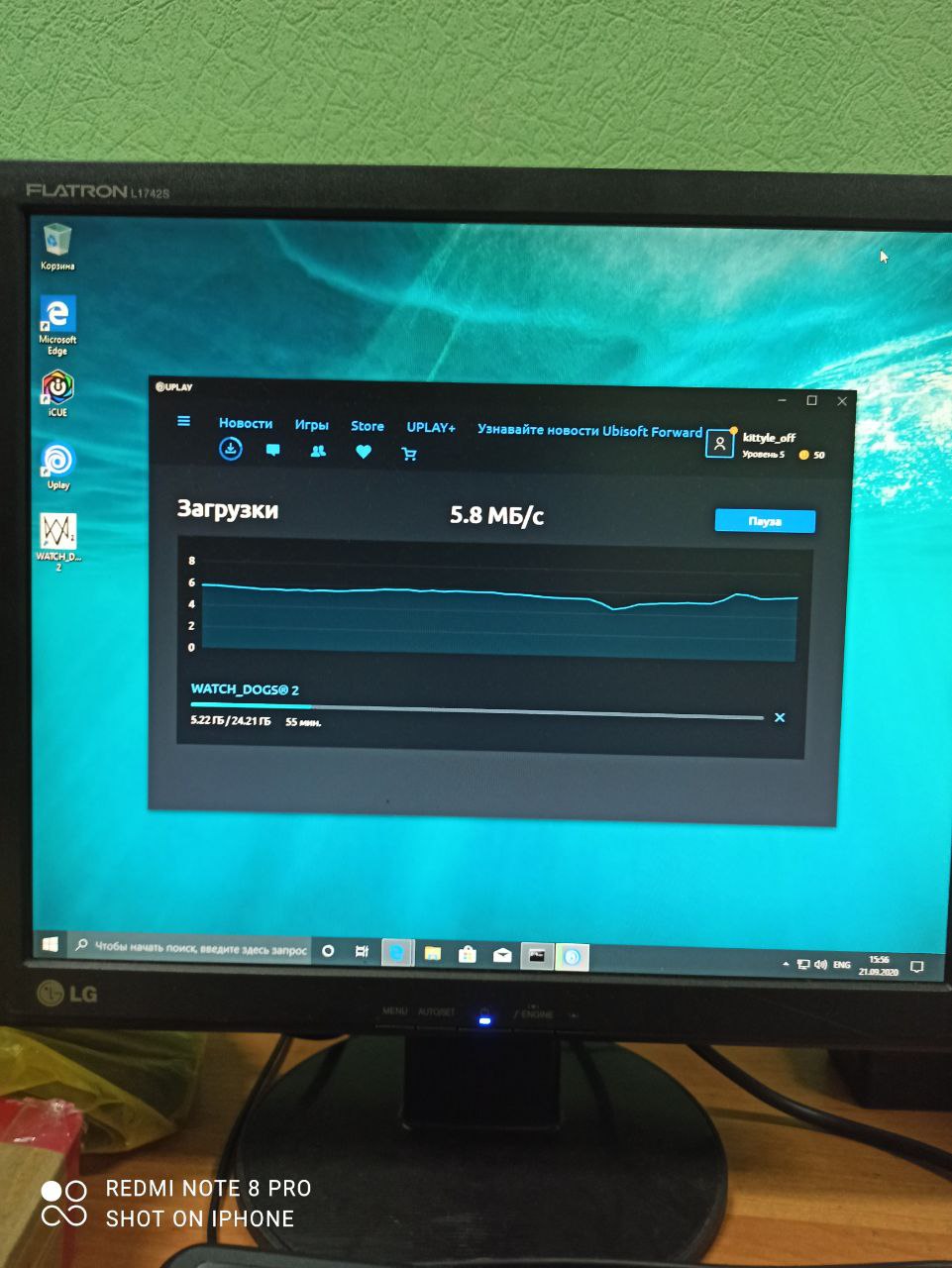Open Mail from the taskbar

point(502,955)
